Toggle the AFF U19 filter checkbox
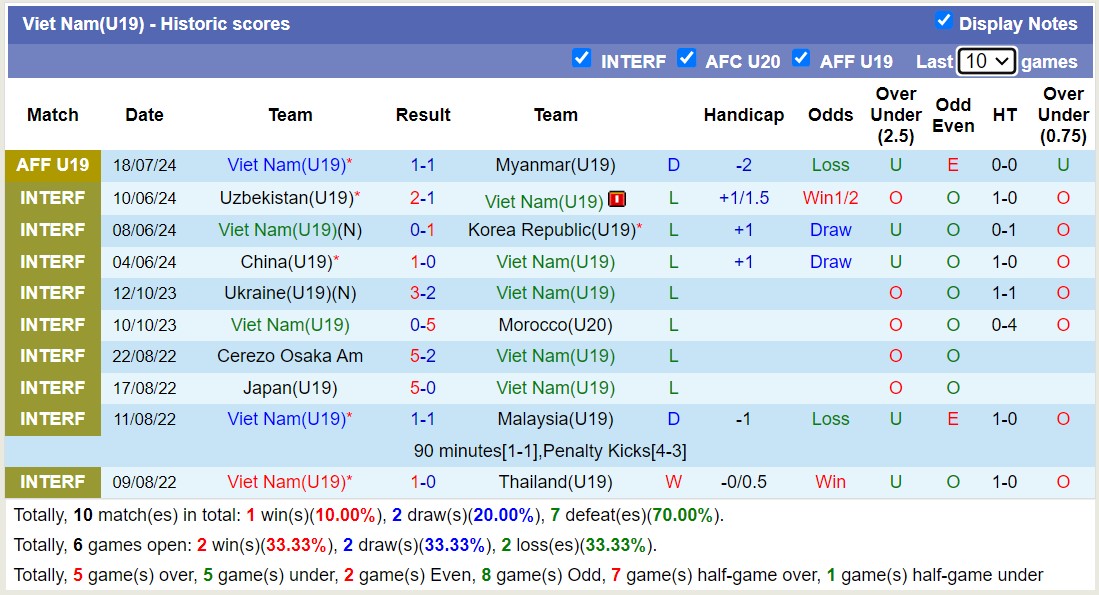Image resolution: width=1099 pixels, height=595 pixels. click(800, 58)
